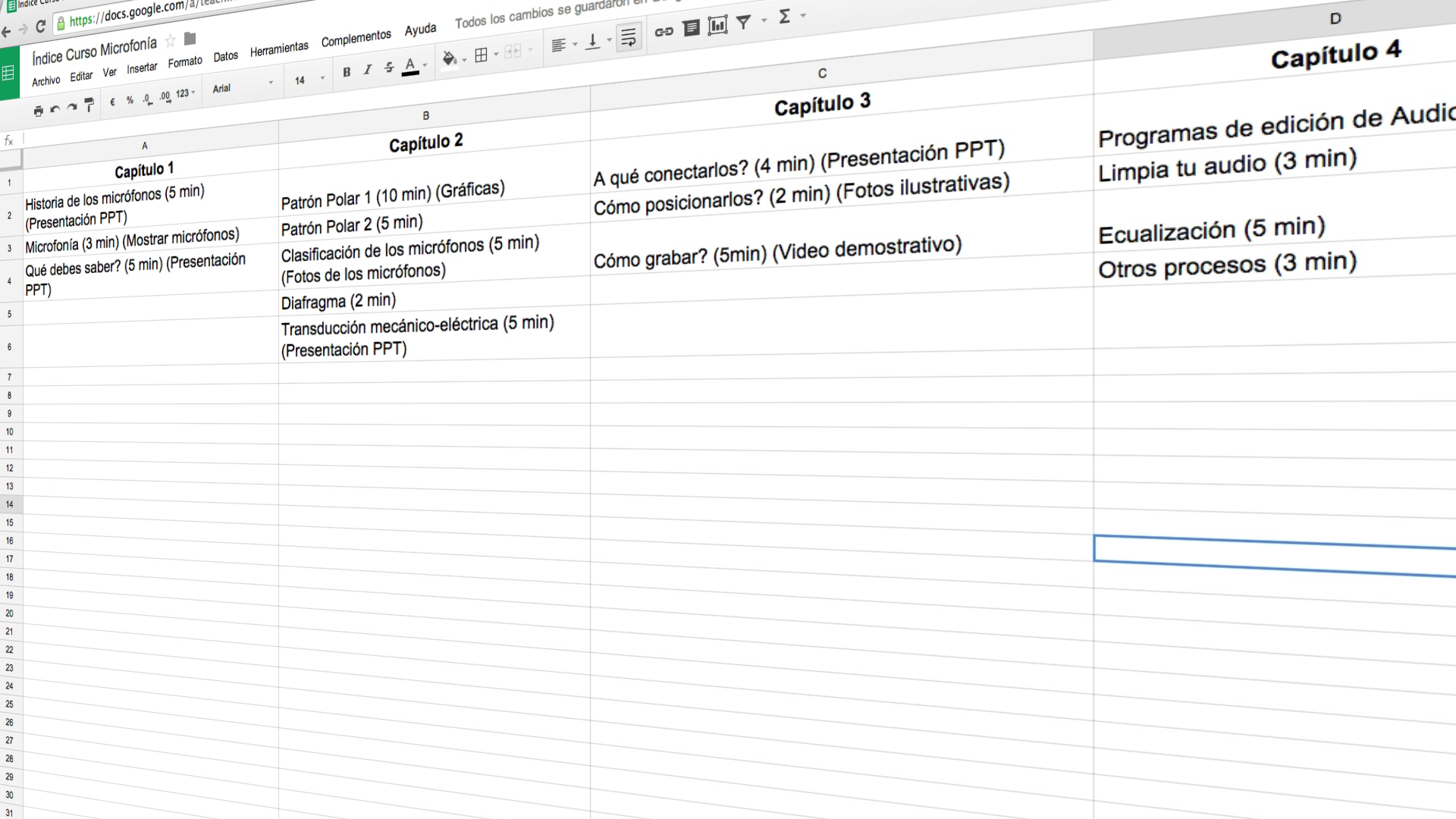
Task: Select the insert comment icon
Action: coord(691,29)
